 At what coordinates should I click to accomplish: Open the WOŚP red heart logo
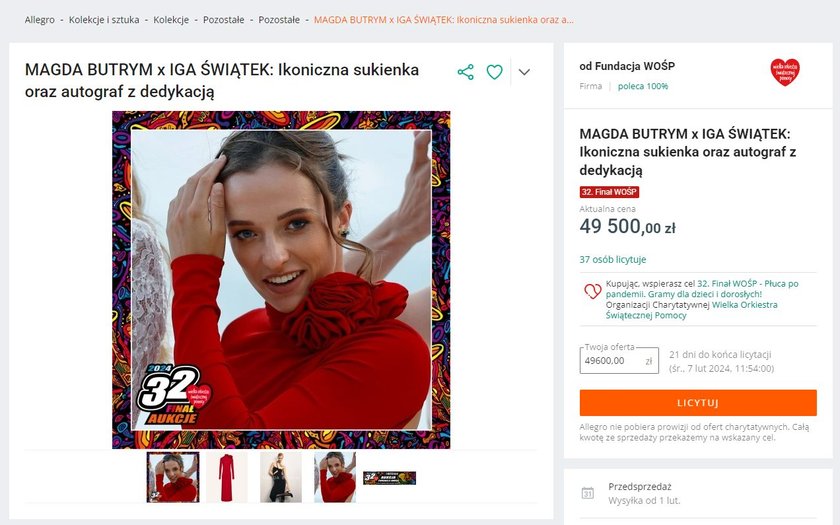[785, 72]
